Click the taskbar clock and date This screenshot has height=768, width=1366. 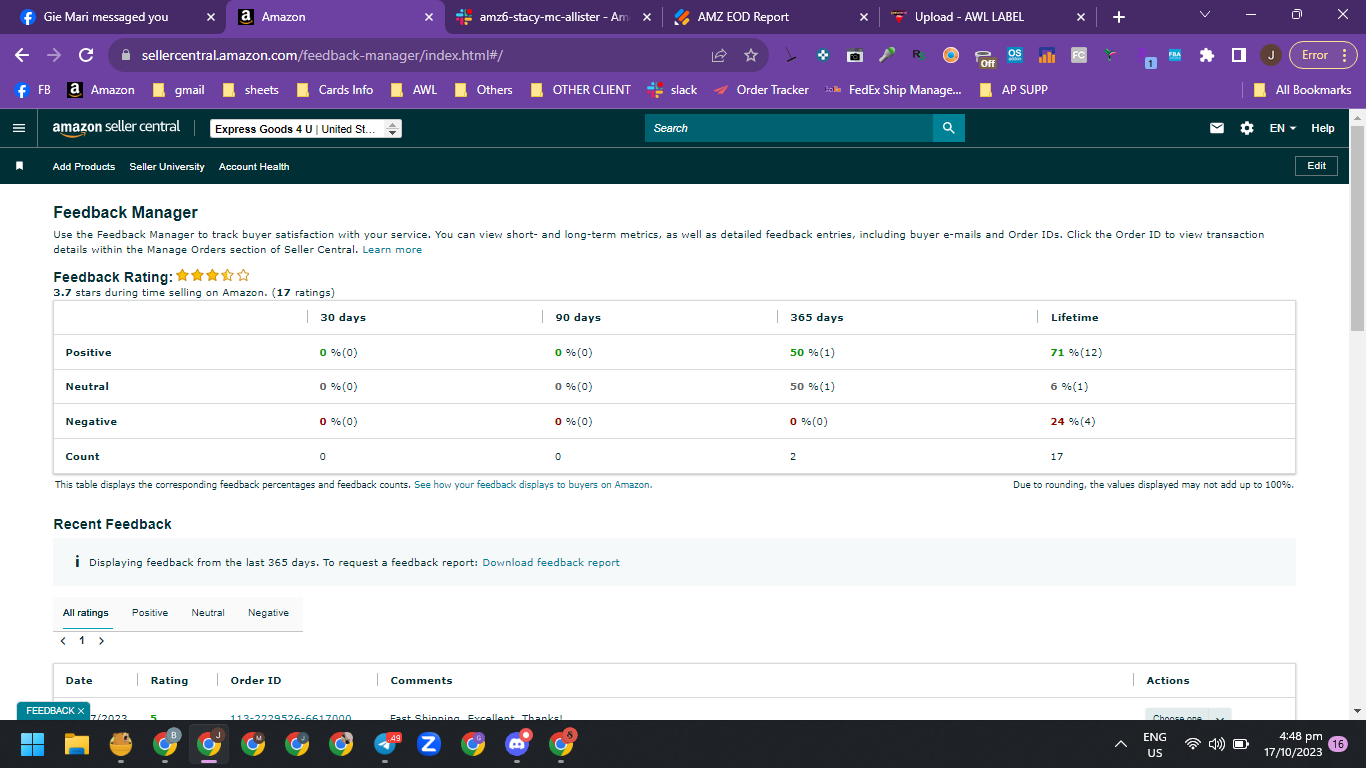coord(1292,744)
